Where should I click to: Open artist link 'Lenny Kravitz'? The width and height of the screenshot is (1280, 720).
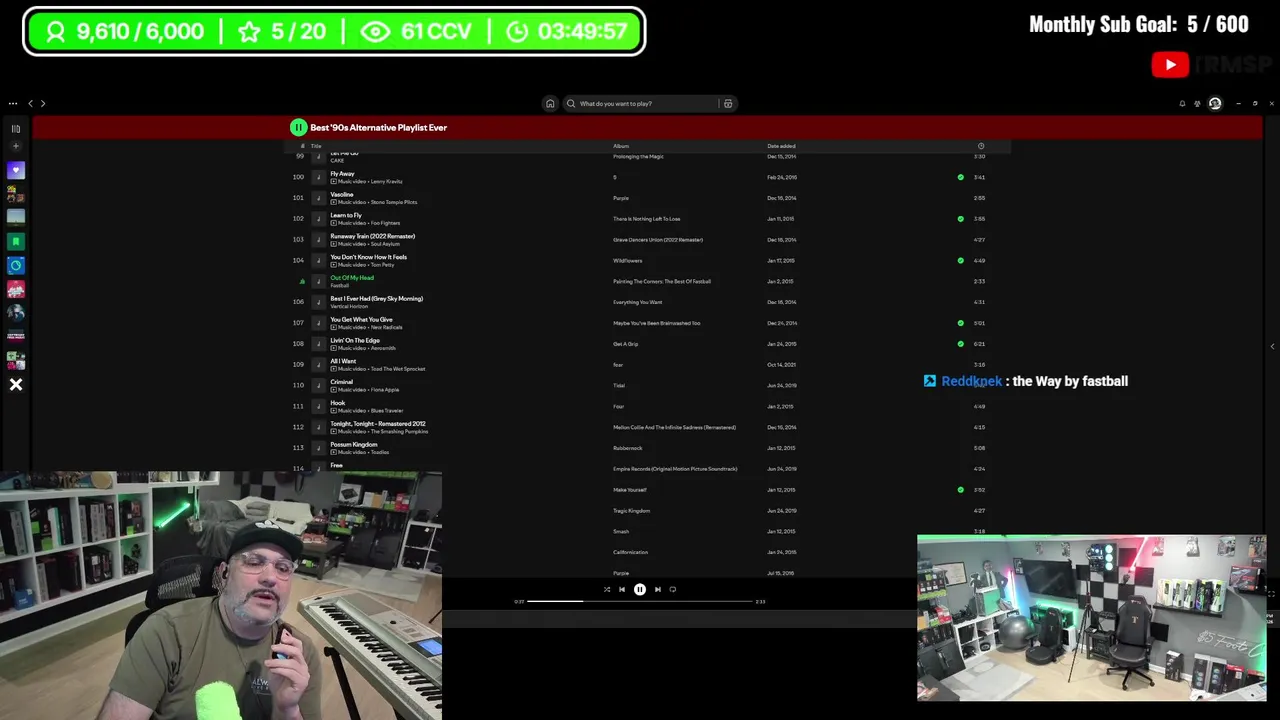(x=386, y=182)
